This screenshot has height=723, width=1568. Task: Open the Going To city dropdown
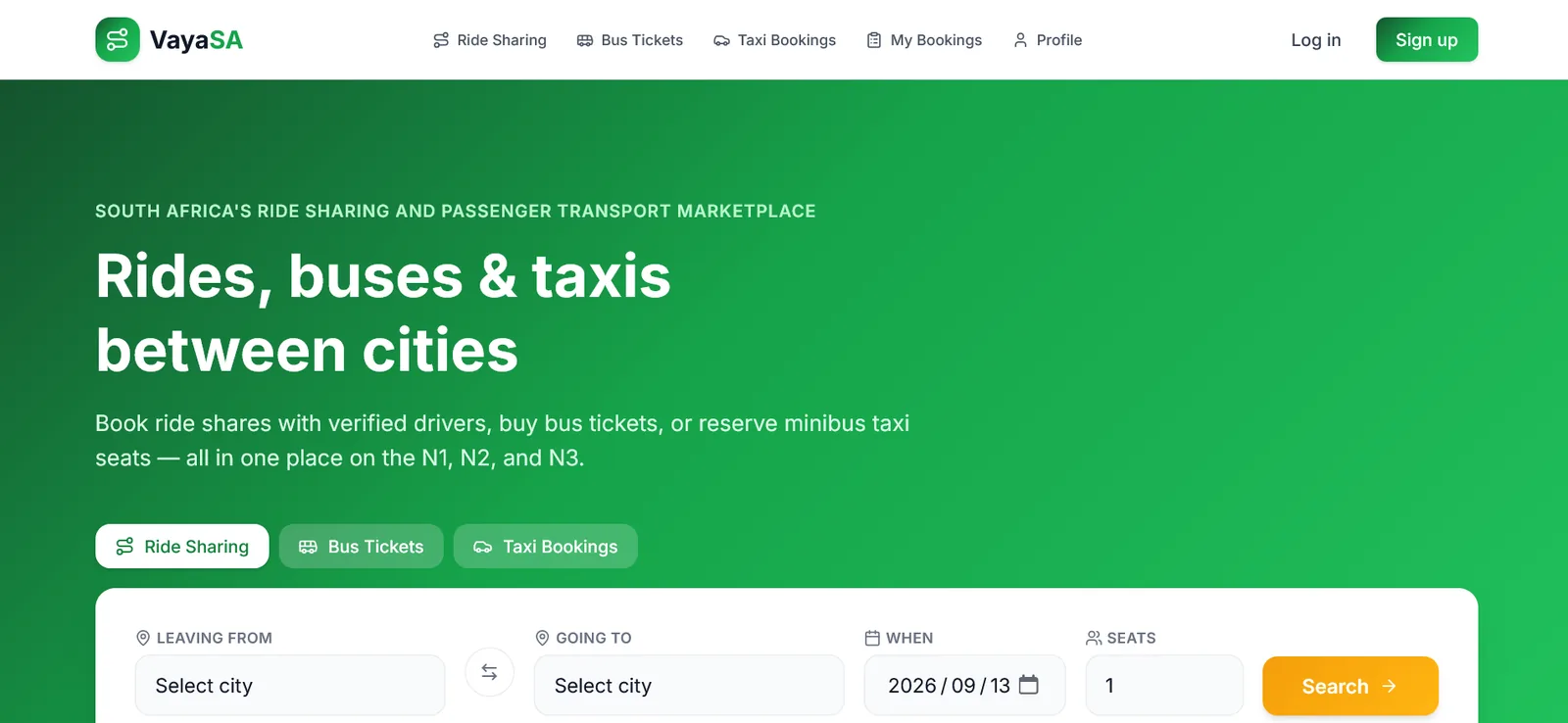[689, 686]
